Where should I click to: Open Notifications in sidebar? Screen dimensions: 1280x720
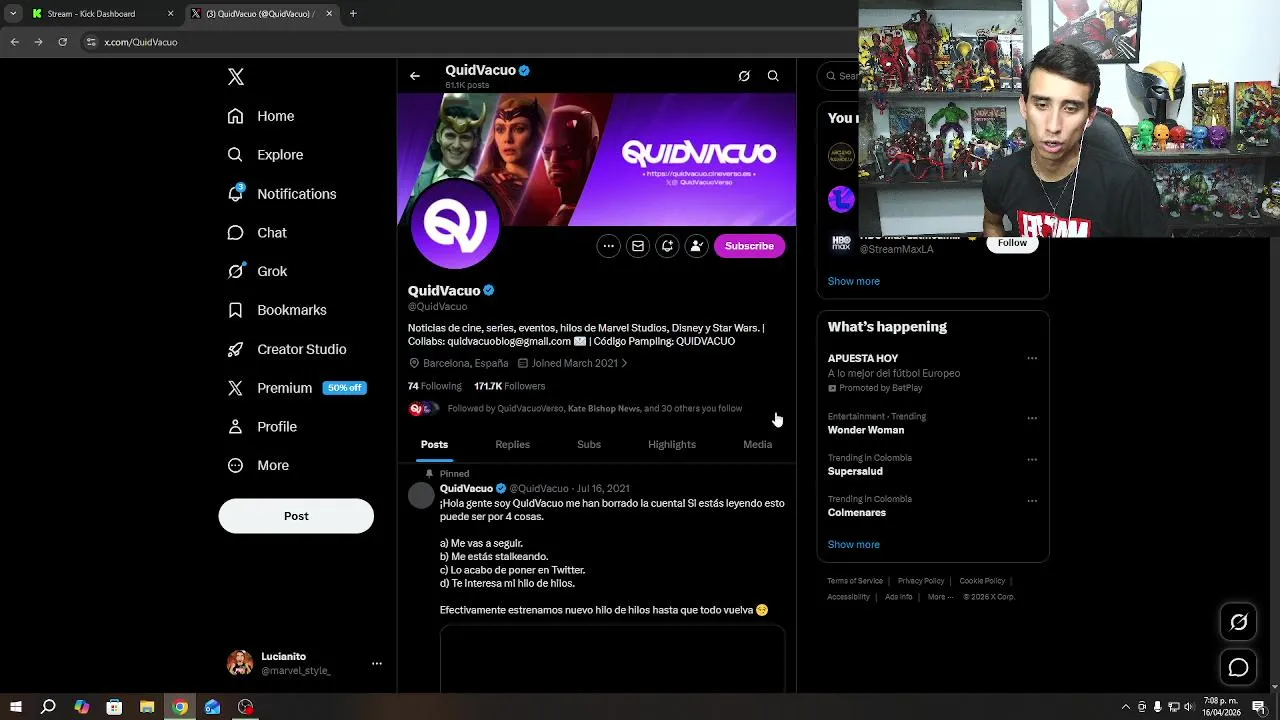[x=282, y=194]
